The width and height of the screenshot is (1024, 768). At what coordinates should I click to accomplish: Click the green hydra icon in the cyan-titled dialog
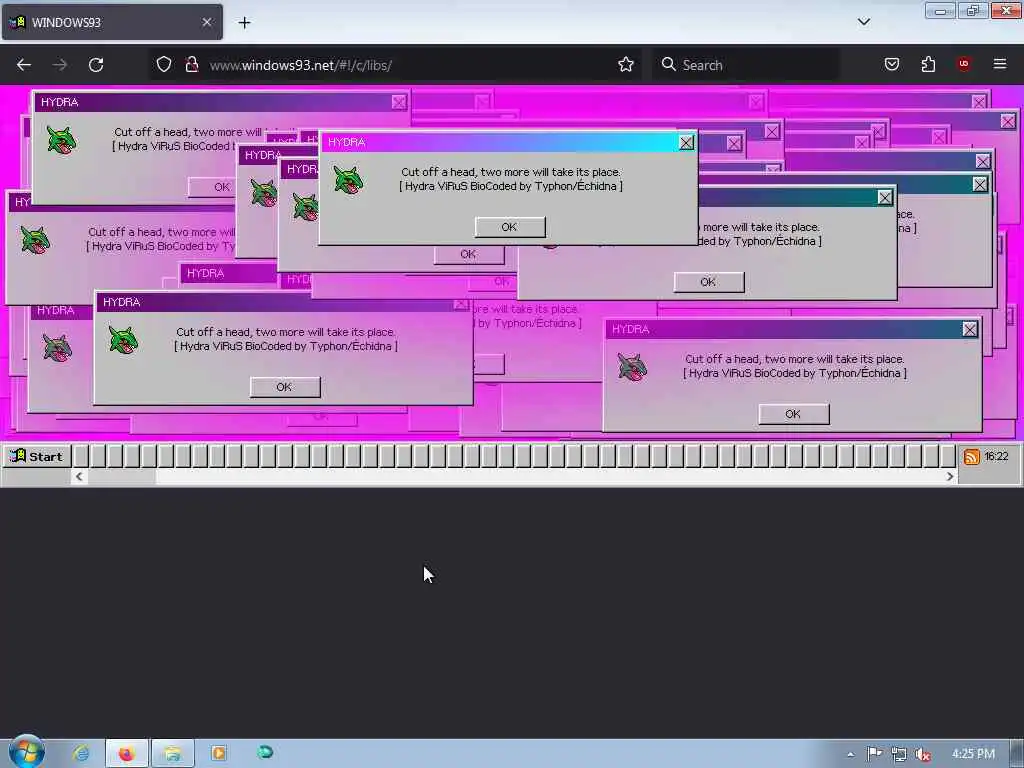click(349, 179)
